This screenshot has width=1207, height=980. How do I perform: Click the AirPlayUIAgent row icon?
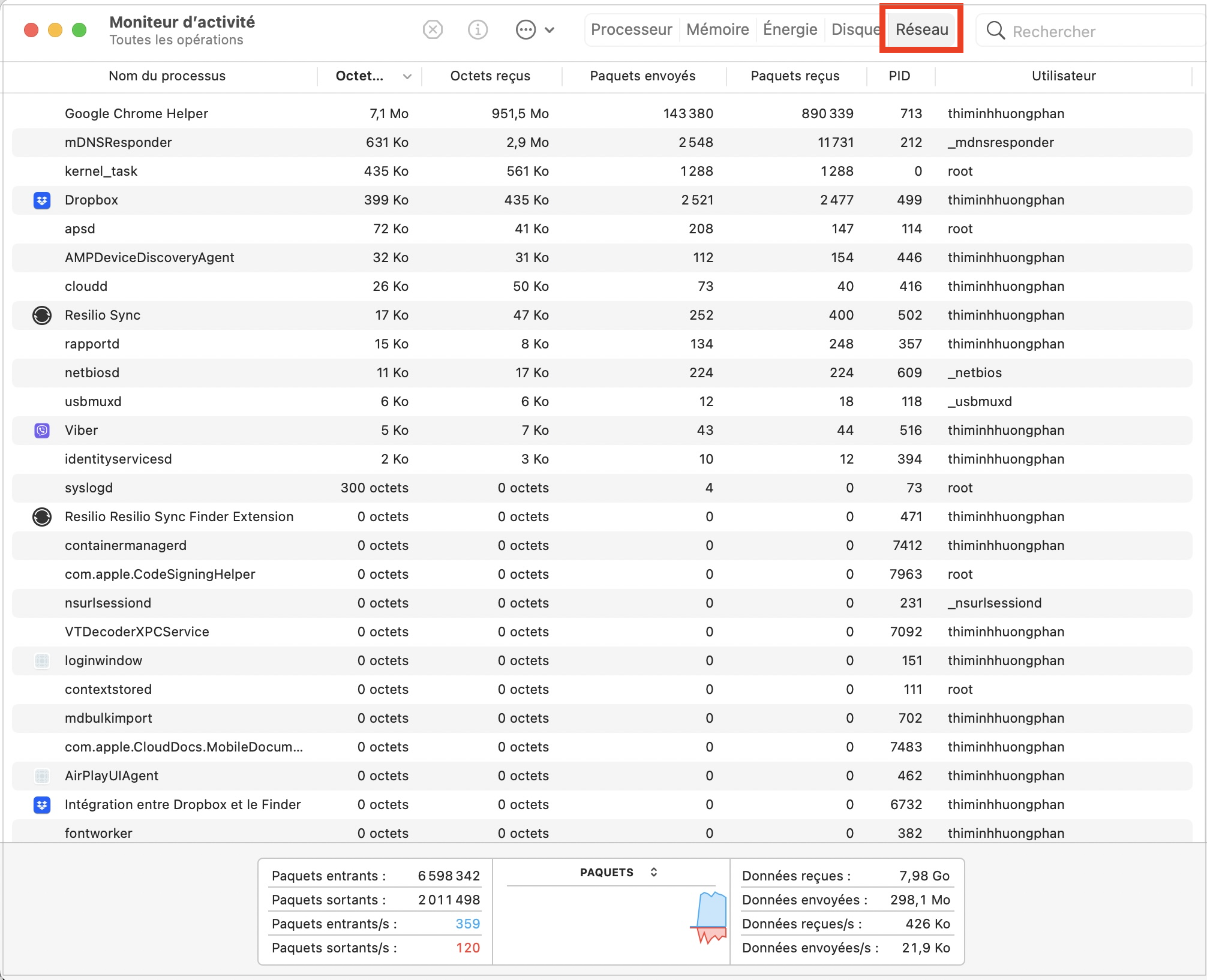42,776
